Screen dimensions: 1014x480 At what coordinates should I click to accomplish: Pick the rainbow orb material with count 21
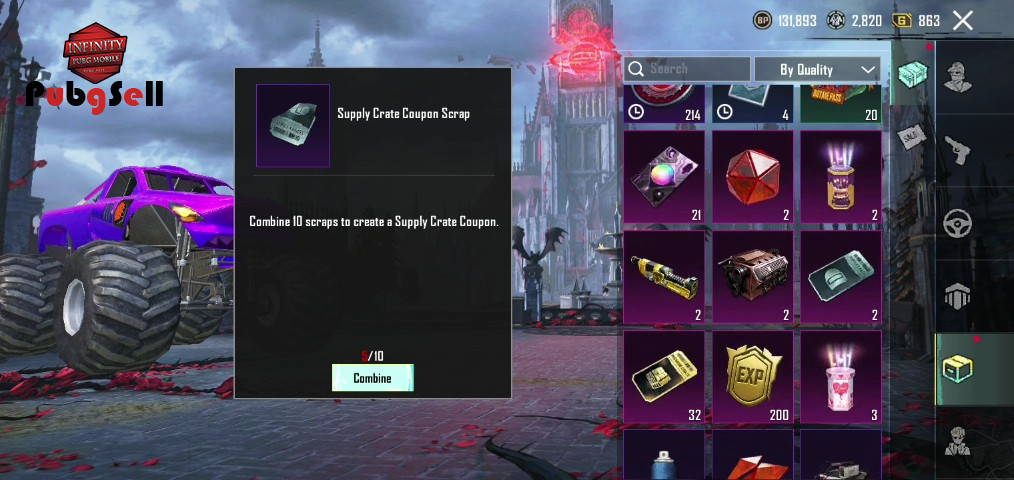pyautogui.click(x=663, y=177)
